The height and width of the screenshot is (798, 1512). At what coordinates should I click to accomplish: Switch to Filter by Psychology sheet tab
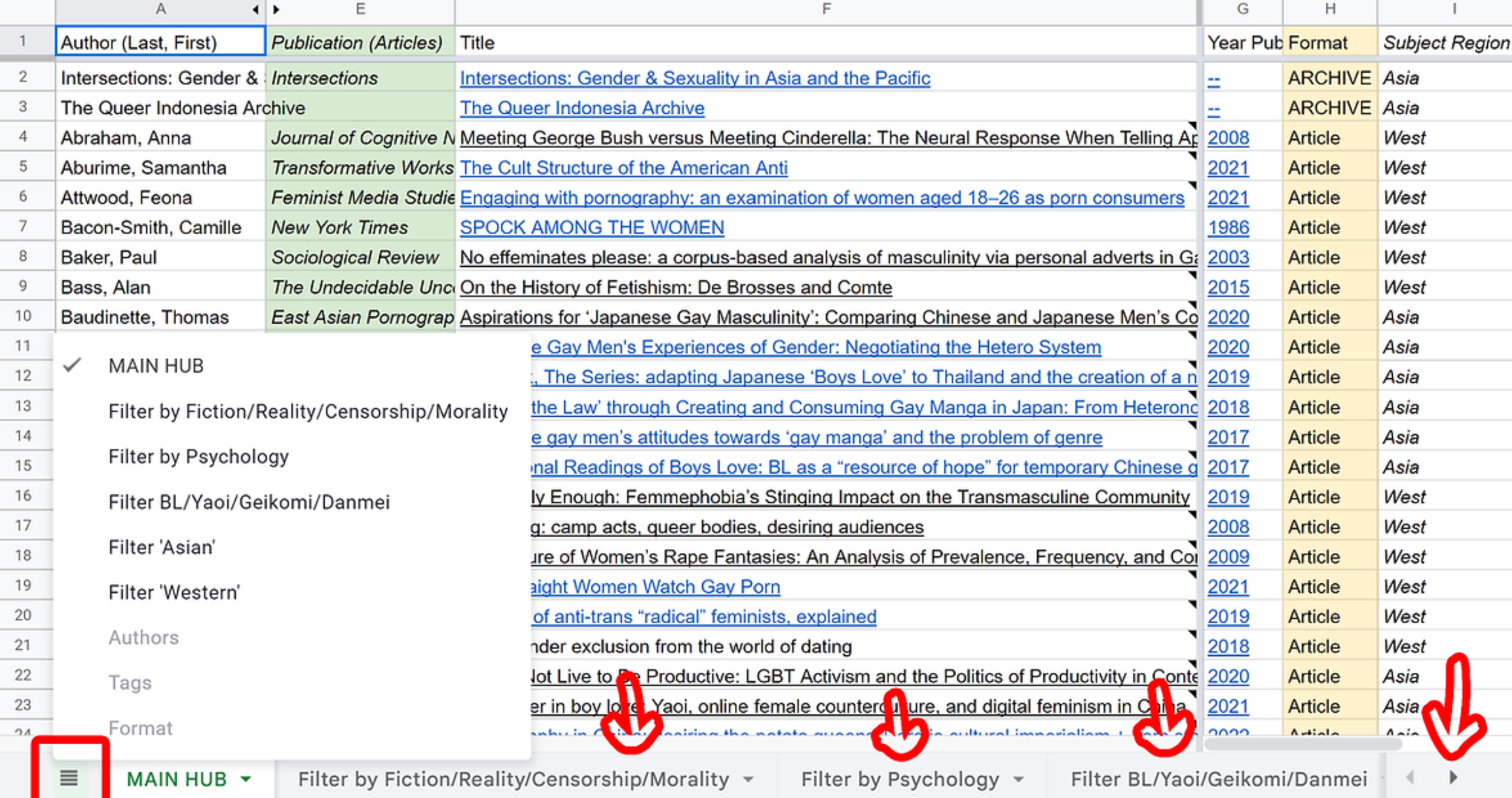(x=899, y=779)
